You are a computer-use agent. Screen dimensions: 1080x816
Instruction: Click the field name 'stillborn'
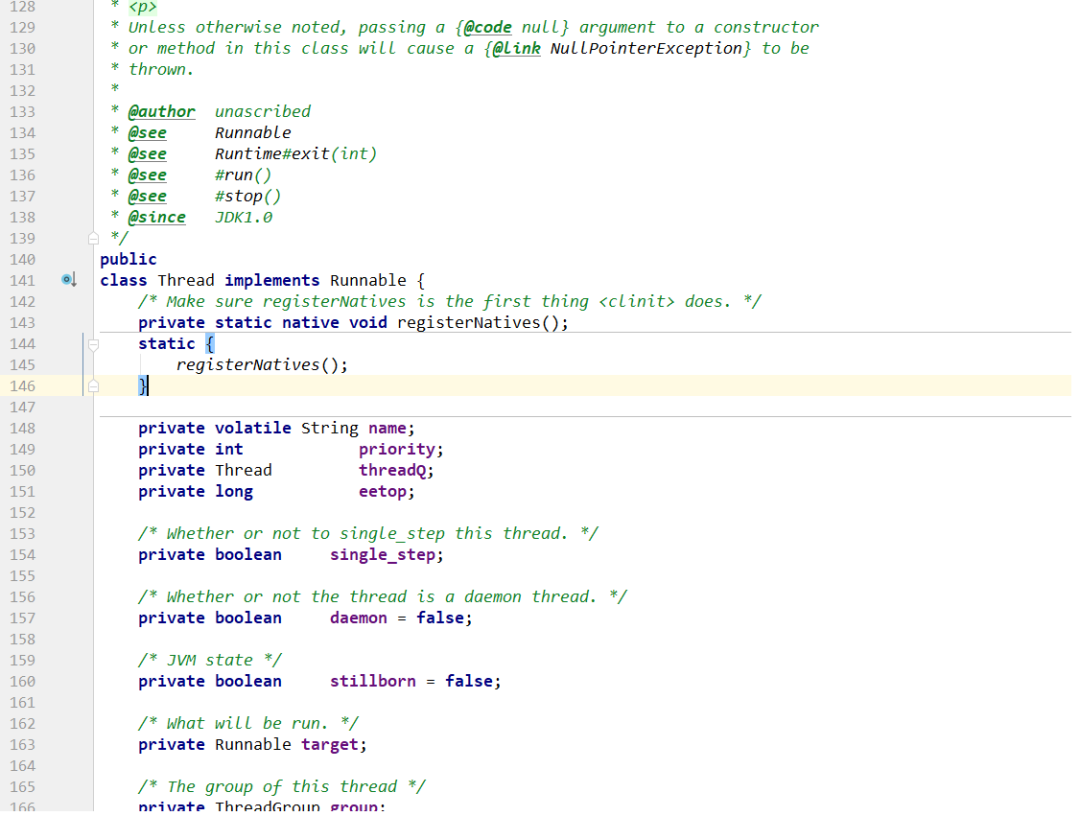pyautogui.click(x=373, y=682)
